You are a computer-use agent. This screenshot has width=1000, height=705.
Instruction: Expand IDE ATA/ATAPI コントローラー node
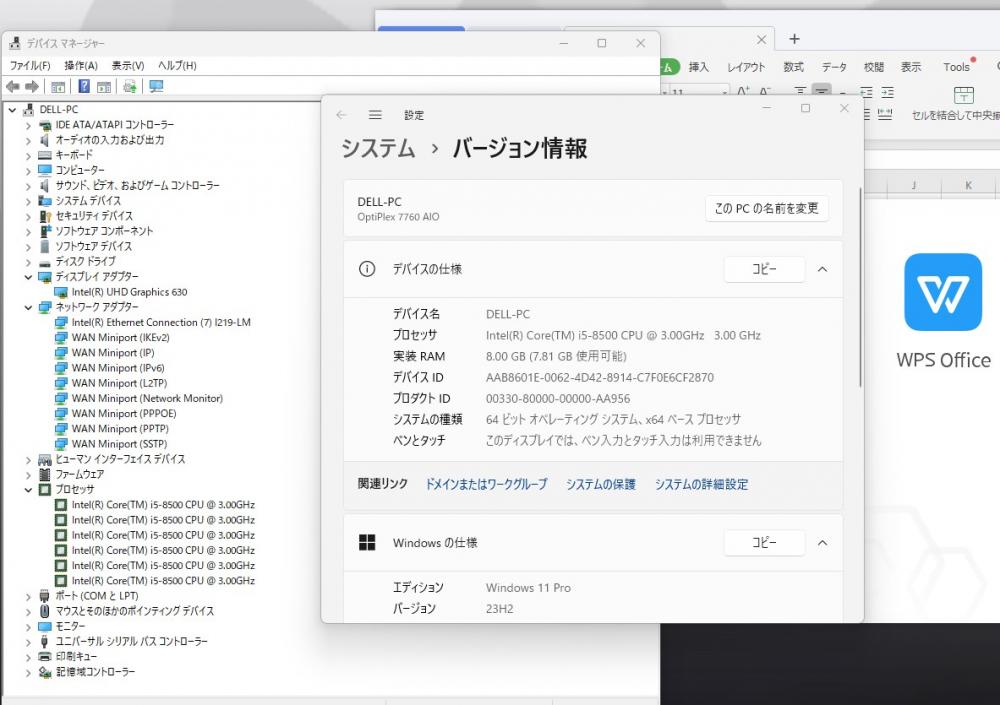(x=28, y=125)
